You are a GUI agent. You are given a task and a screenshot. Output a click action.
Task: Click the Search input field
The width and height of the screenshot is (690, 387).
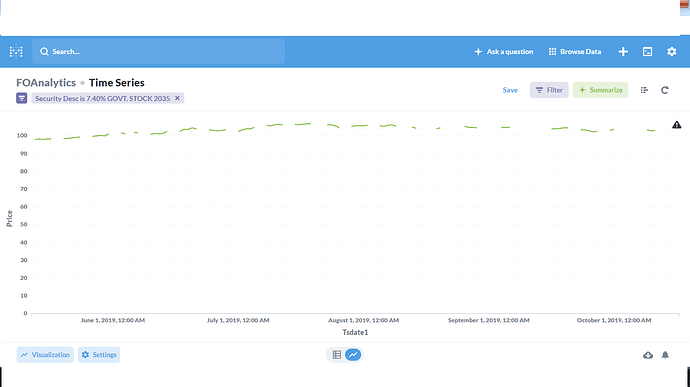[158, 52]
